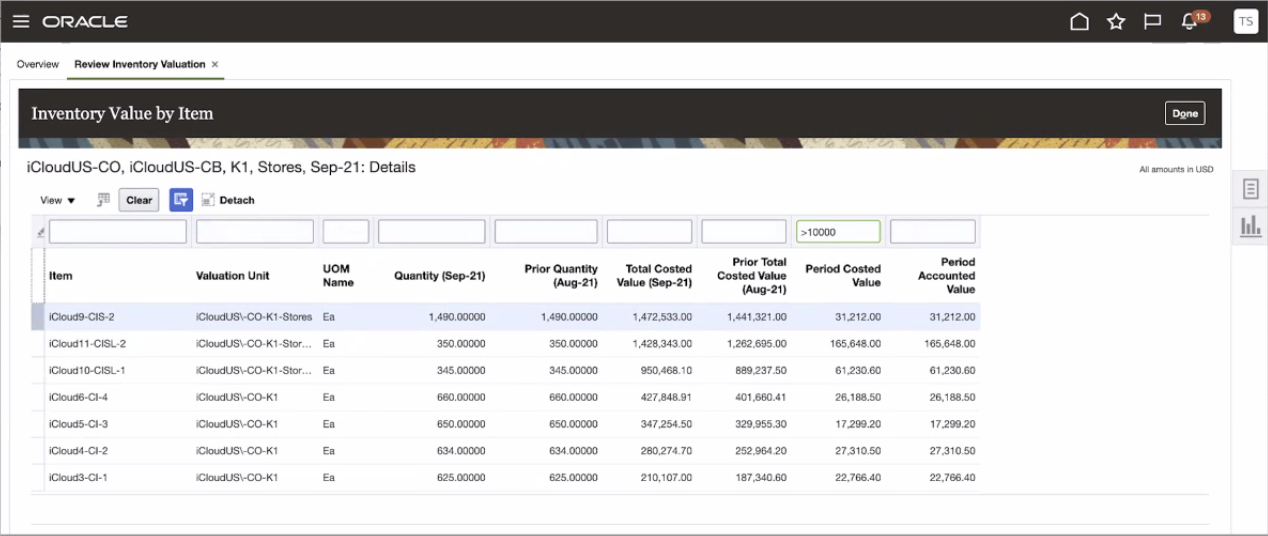Click the 26,188.50 period accounted value cell
1268x536 pixels.
[x=951, y=398]
